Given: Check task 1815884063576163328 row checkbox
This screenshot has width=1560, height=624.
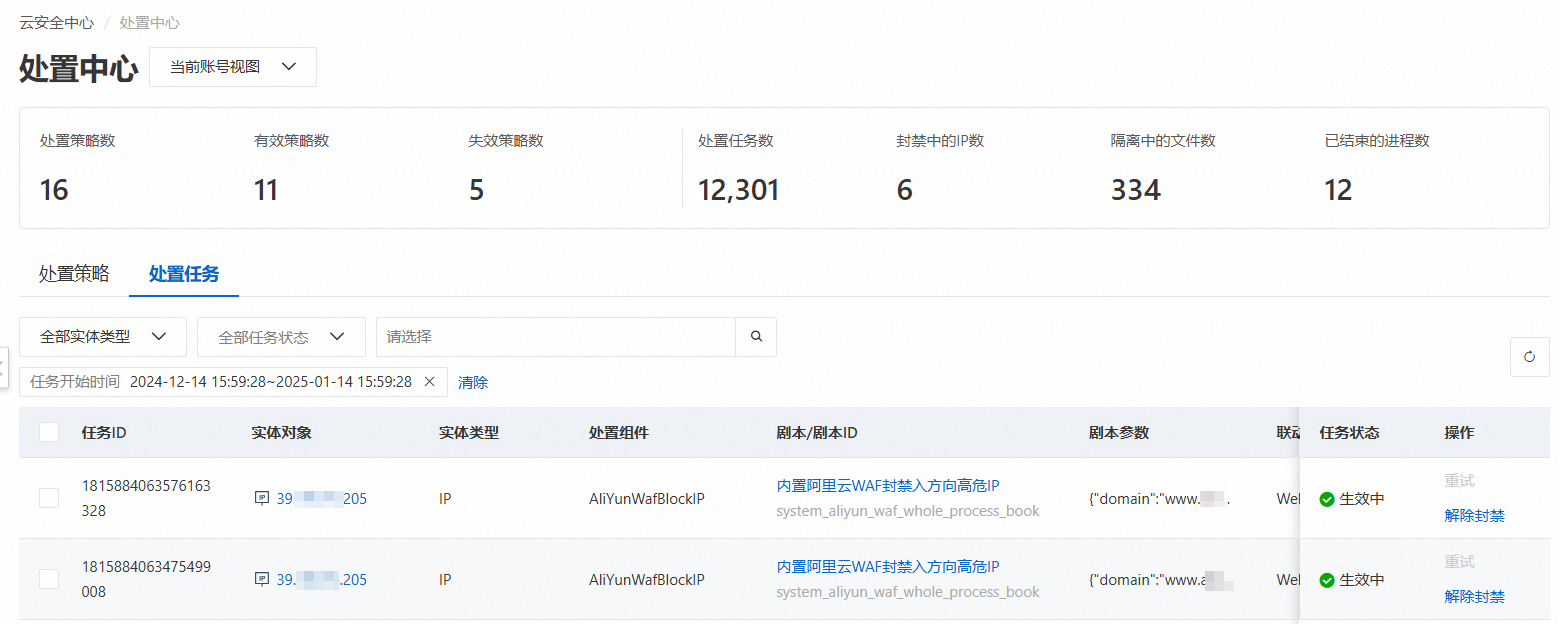Looking at the screenshot, I should (49, 498).
